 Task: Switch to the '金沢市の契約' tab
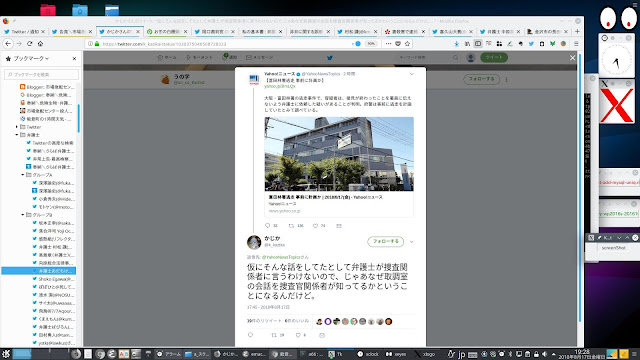point(547,31)
